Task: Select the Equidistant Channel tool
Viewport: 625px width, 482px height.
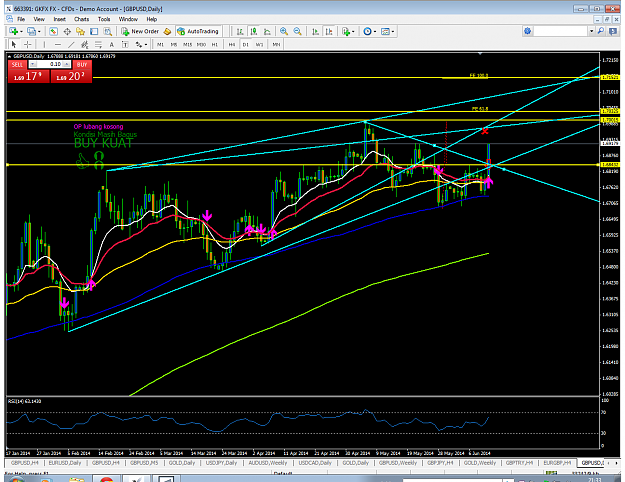Action: click(85, 44)
